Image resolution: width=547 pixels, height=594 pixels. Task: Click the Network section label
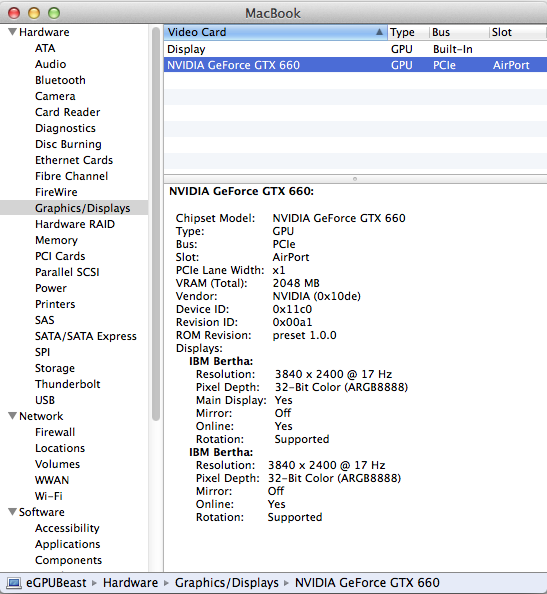click(x=41, y=416)
